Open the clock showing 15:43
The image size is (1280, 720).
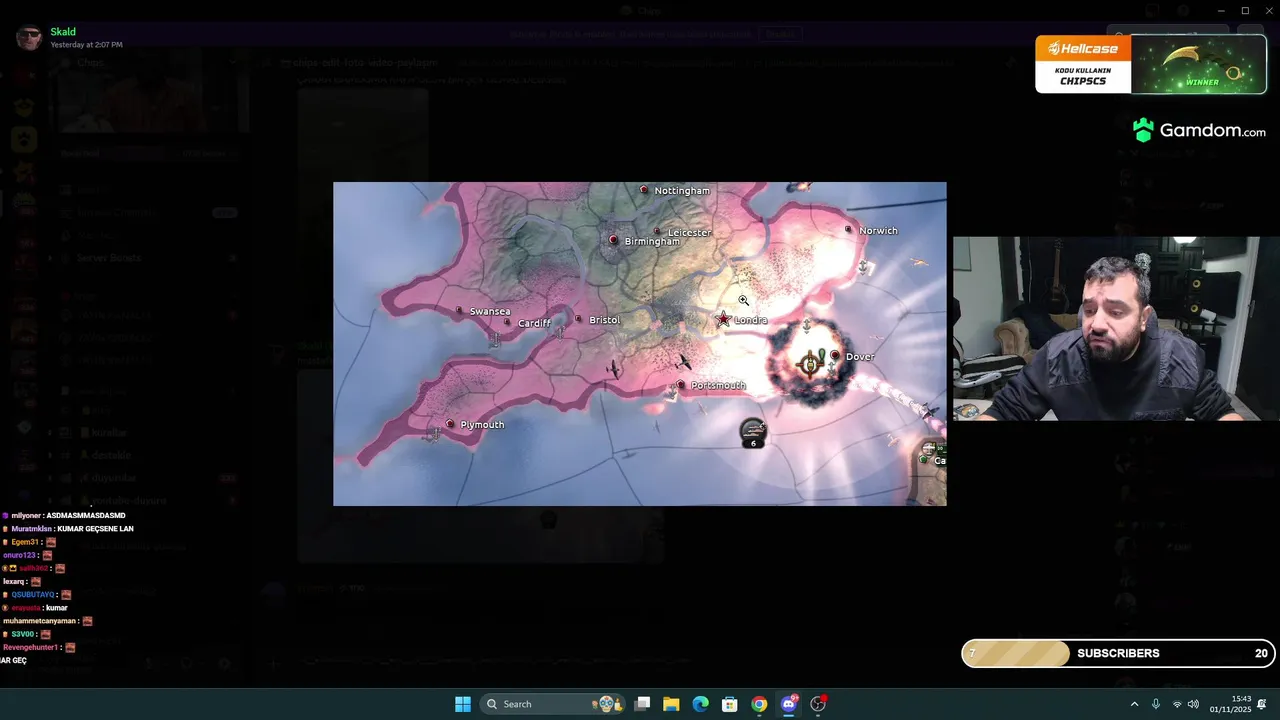1230,704
